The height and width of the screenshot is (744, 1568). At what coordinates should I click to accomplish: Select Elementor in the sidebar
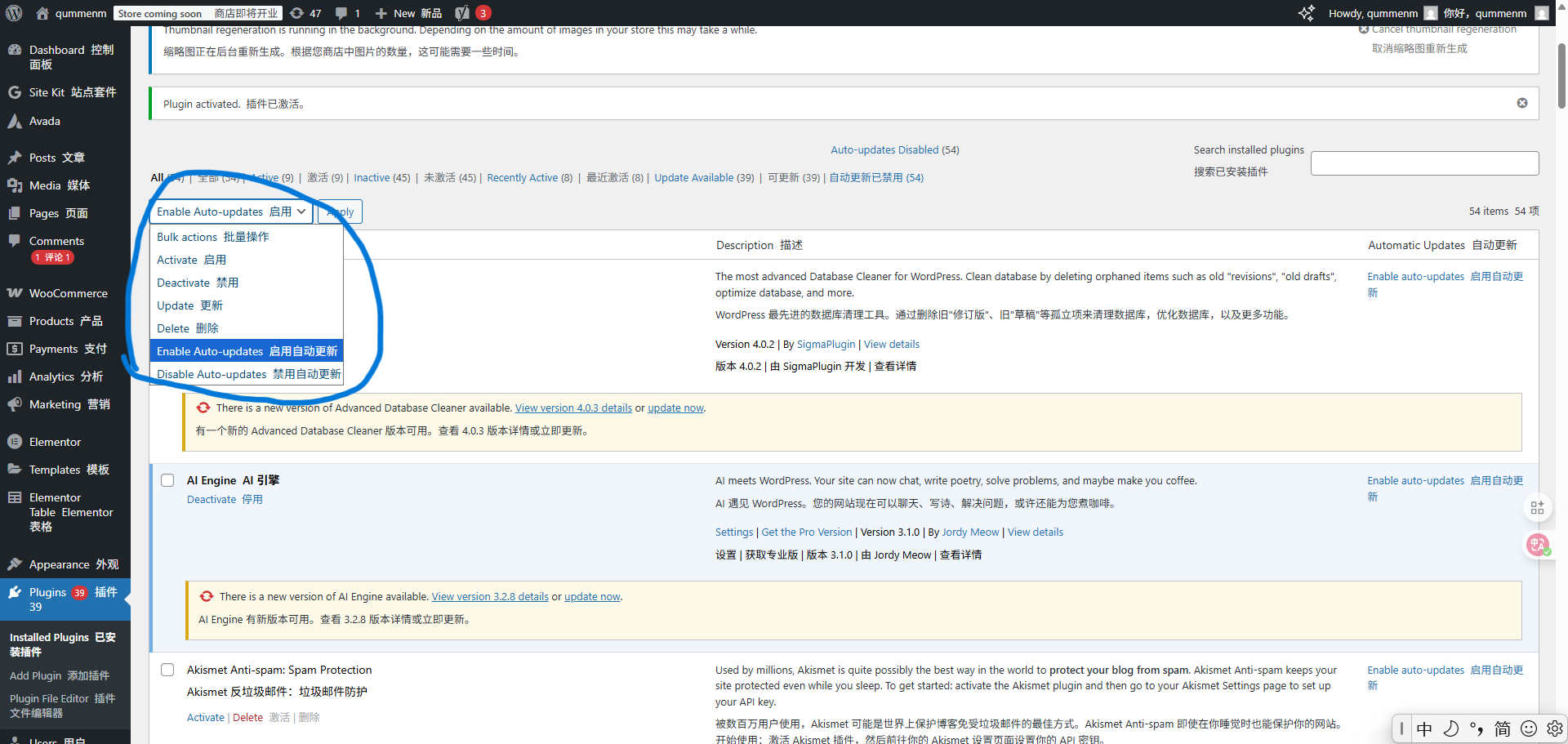(x=53, y=441)
